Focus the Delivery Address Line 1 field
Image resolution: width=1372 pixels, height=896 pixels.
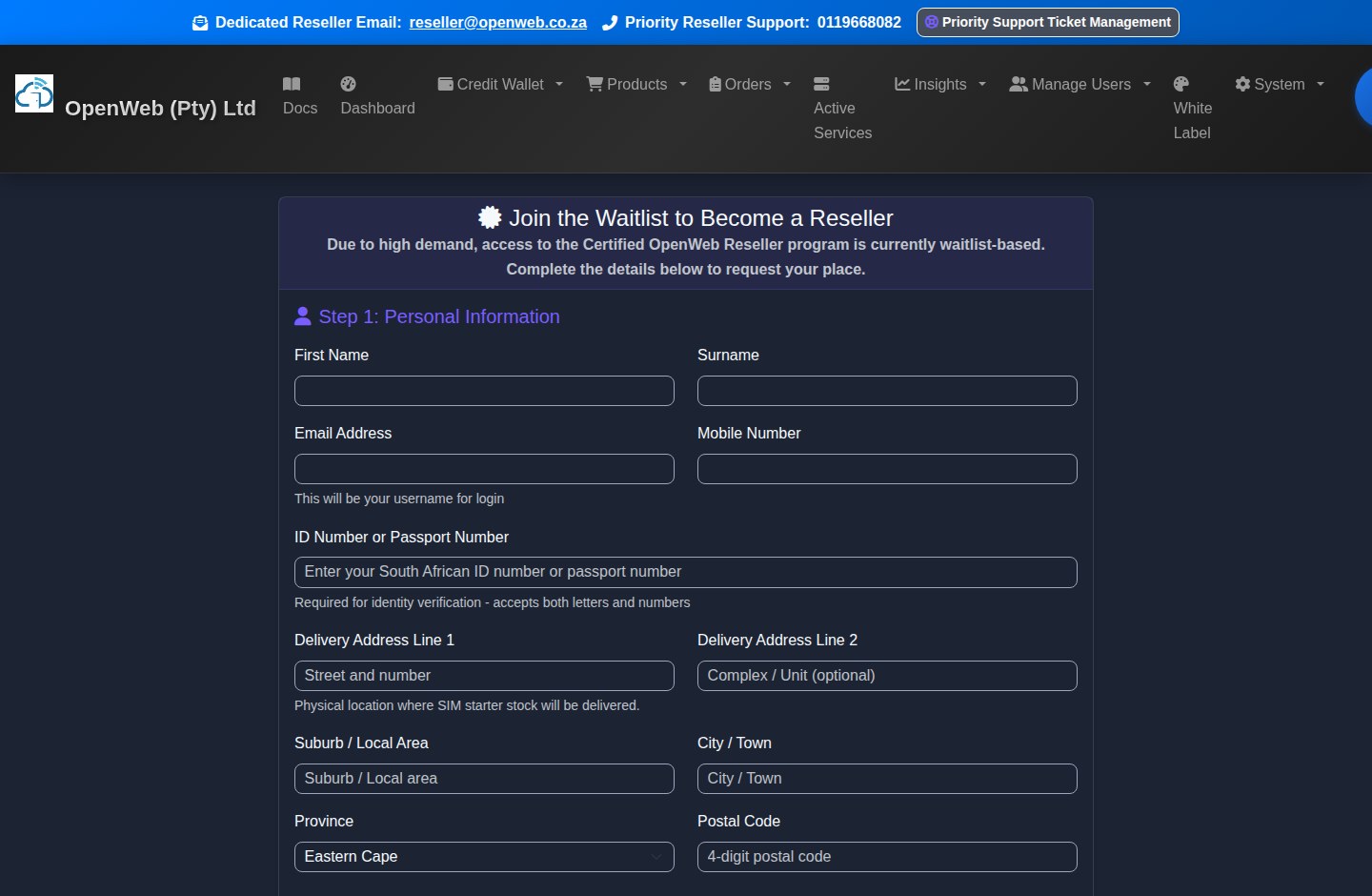[484, 676]
